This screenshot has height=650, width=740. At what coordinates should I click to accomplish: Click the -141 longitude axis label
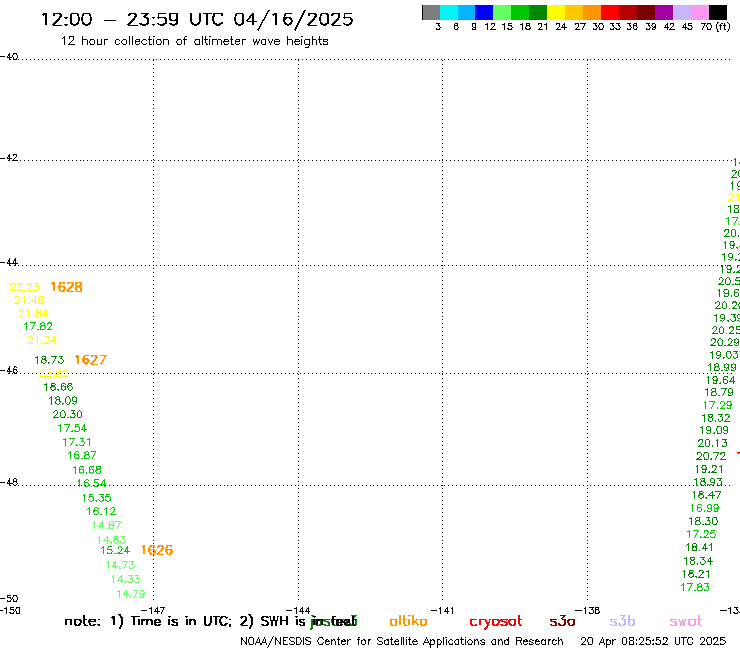pos(443,610)
